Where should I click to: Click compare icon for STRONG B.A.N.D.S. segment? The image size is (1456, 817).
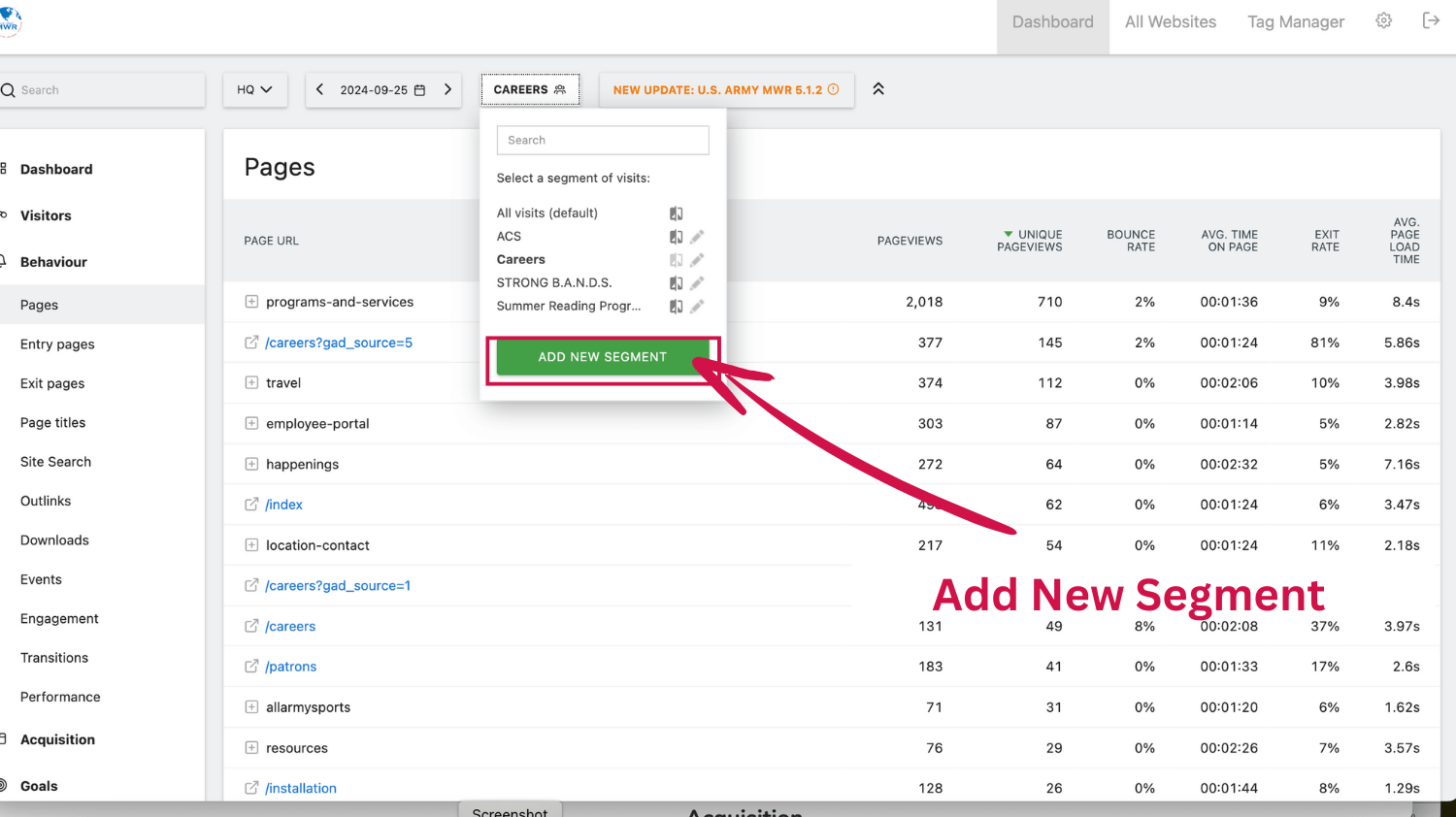pos(677,283)
